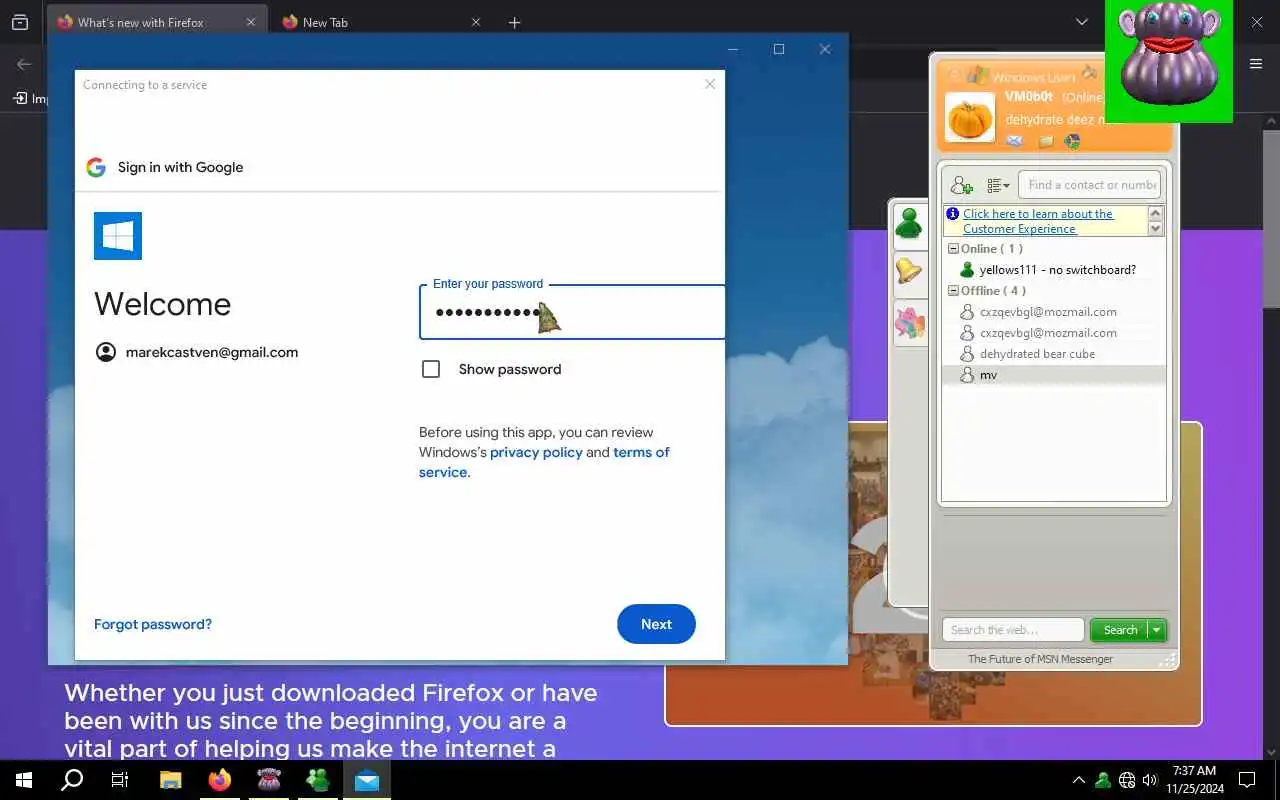Image resolution: width=1280 pixels, height=800 pixels.
Task: Open the Firefox hamburger application menu
Action: pos(1256,64)
